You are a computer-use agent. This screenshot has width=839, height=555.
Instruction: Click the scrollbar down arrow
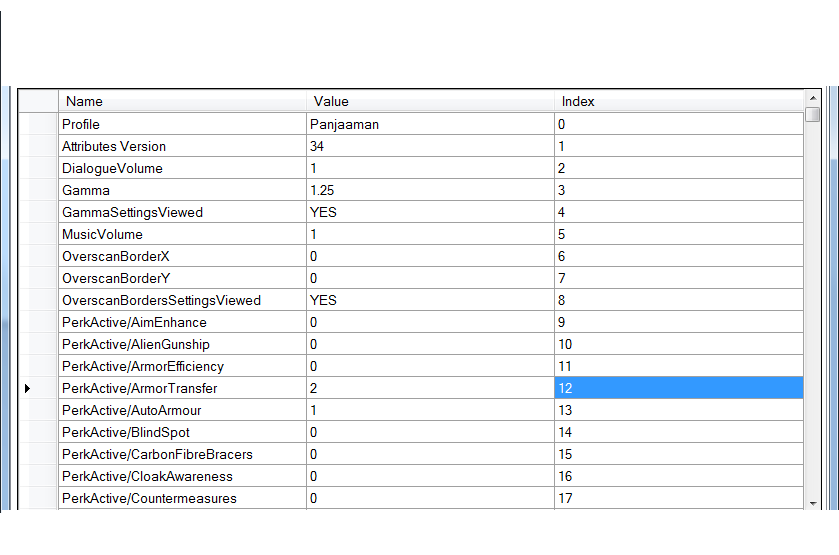point(812,502)
